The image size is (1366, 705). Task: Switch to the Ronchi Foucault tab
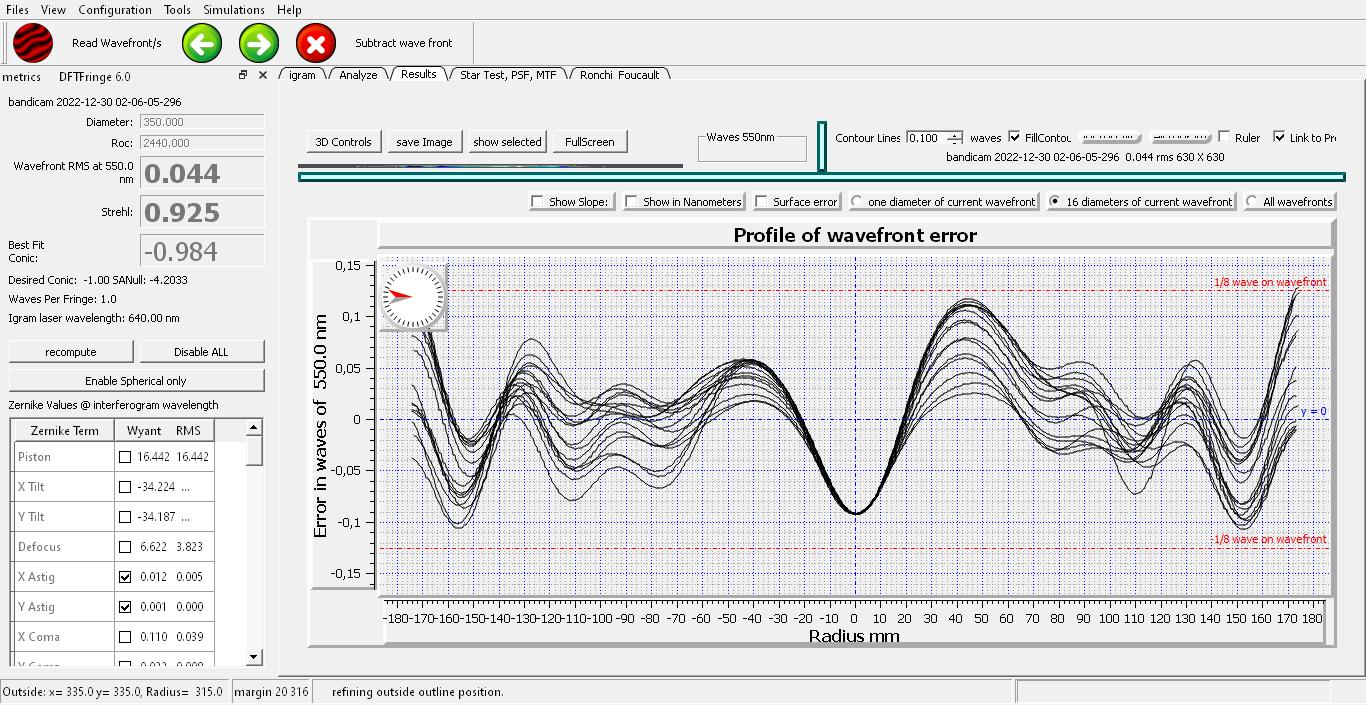tap(619, 75)
